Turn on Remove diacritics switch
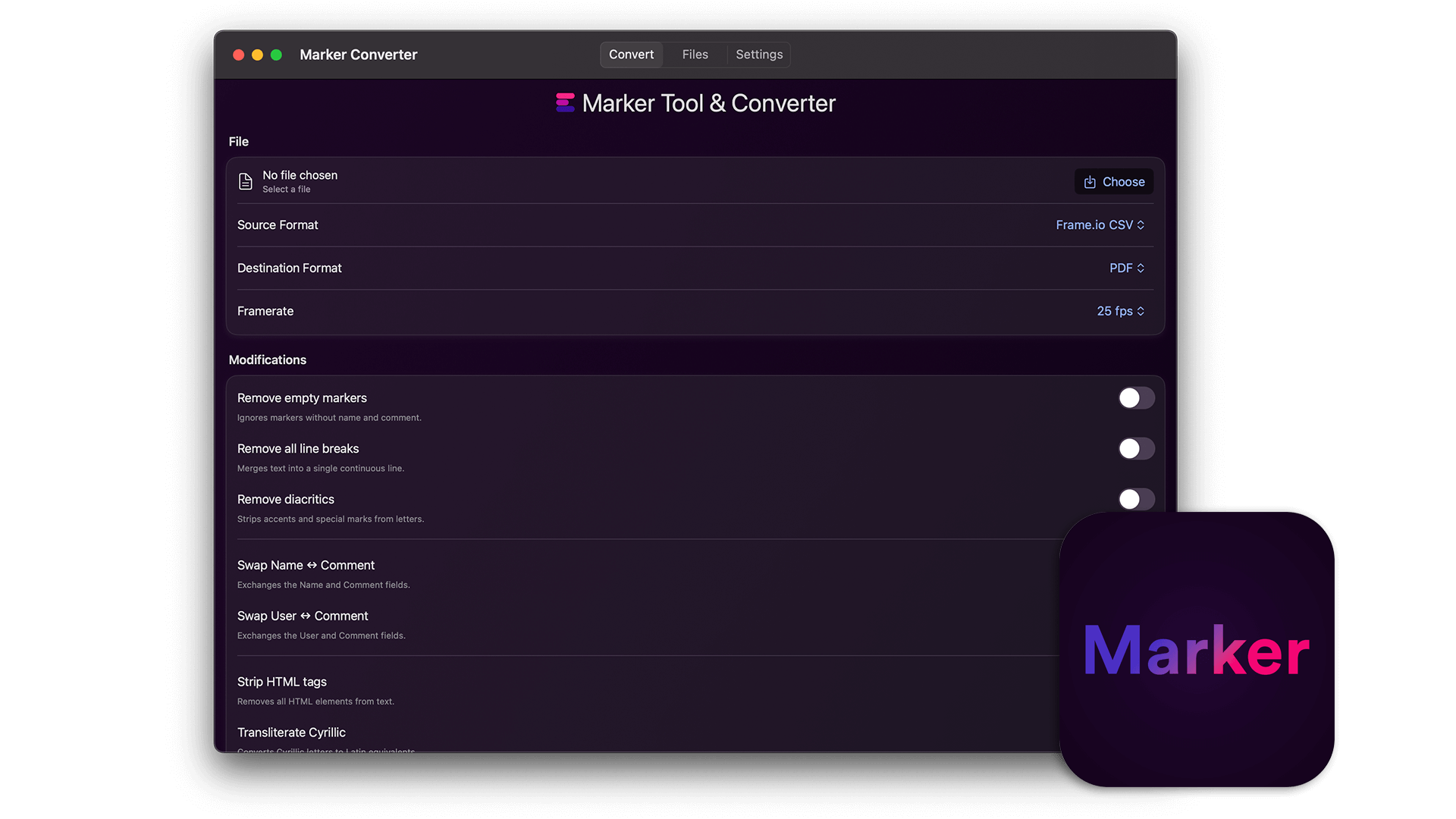Screen dimensions: 1456x819 point(1135,499)
